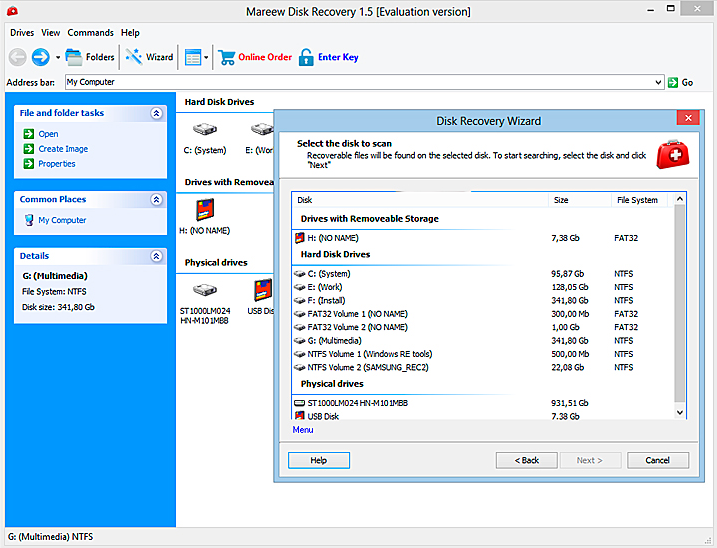Viewport: 717px width, 548px height.
Task: Select ST1000LM024 physical drive icon in main pane
Action: 204,290
